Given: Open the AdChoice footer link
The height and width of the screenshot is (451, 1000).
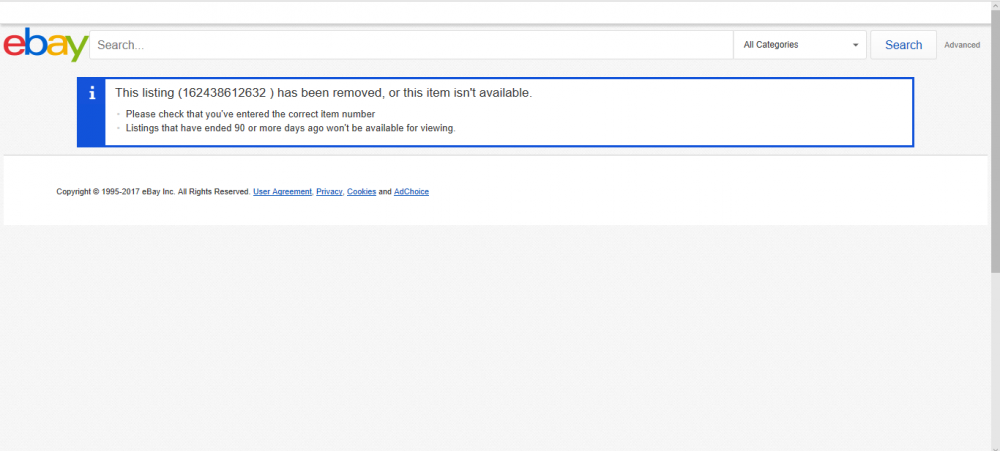Looking at the screenshot, I should tap(411, 192).
